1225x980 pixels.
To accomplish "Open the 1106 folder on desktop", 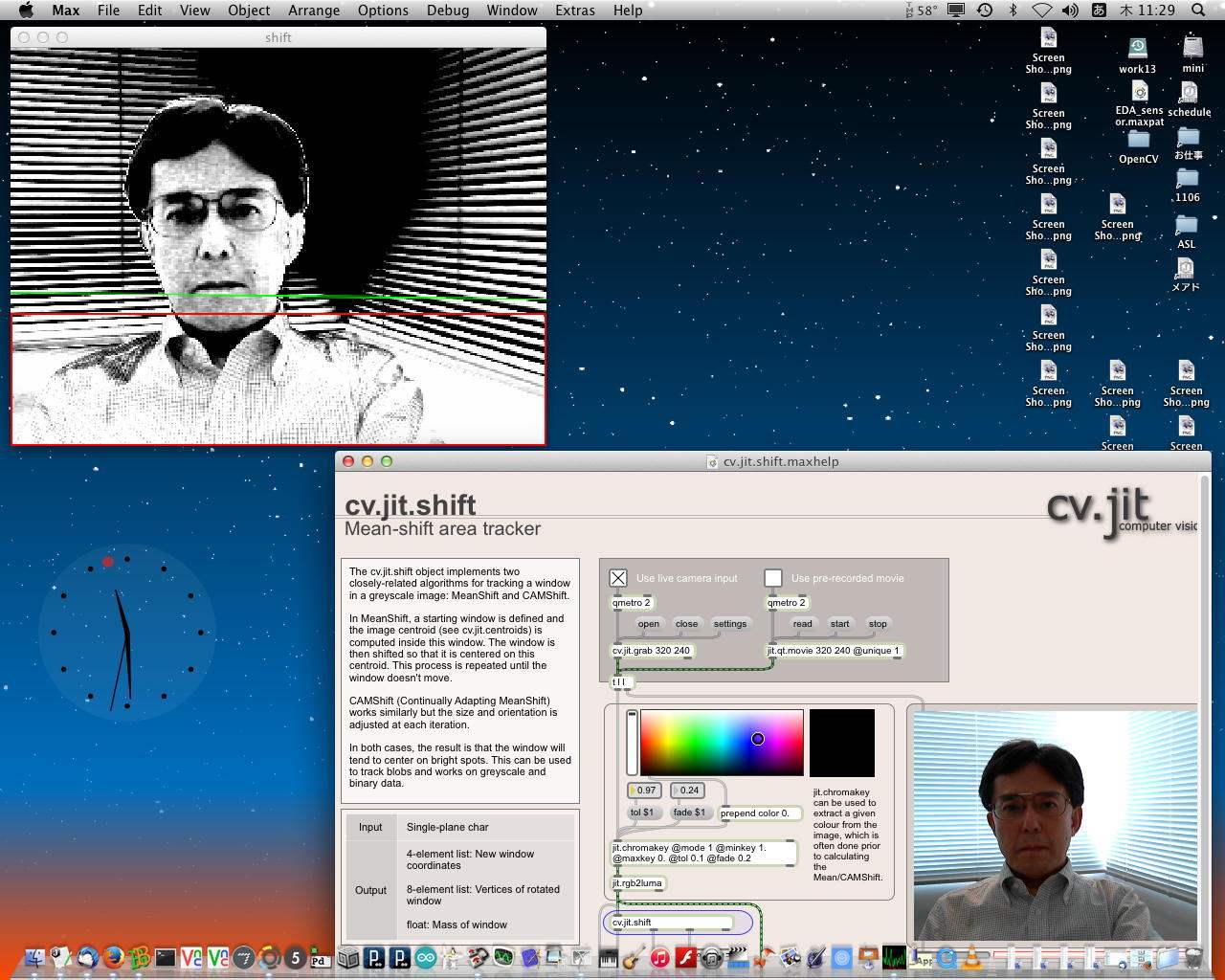I will 1187,179.
